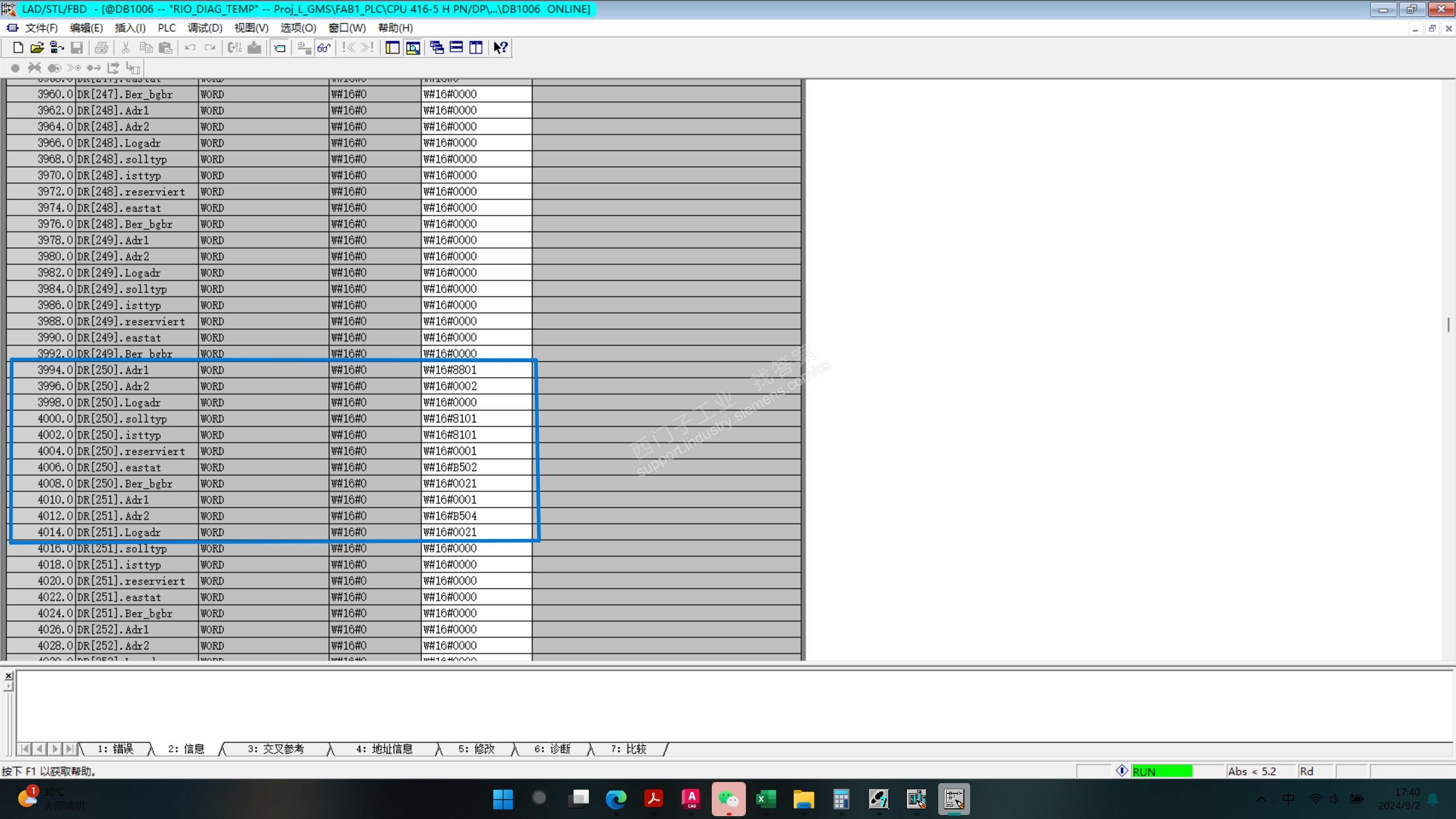Open Excel from the Windows taskbar

click(x=766, y=799)
